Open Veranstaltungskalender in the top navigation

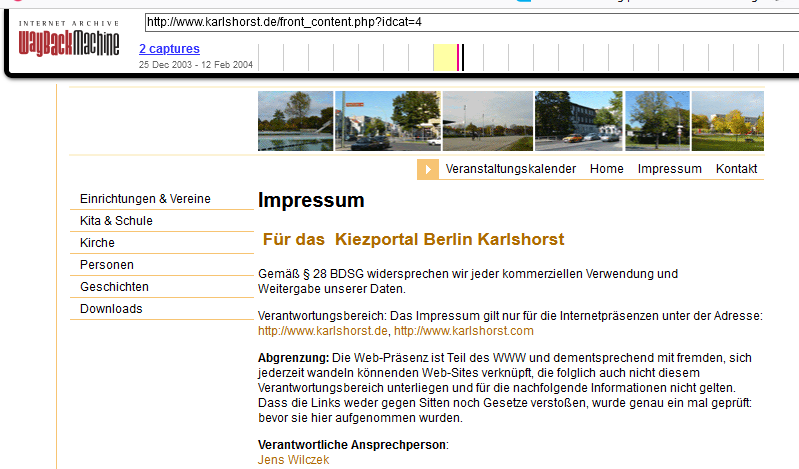pos(511,169)
